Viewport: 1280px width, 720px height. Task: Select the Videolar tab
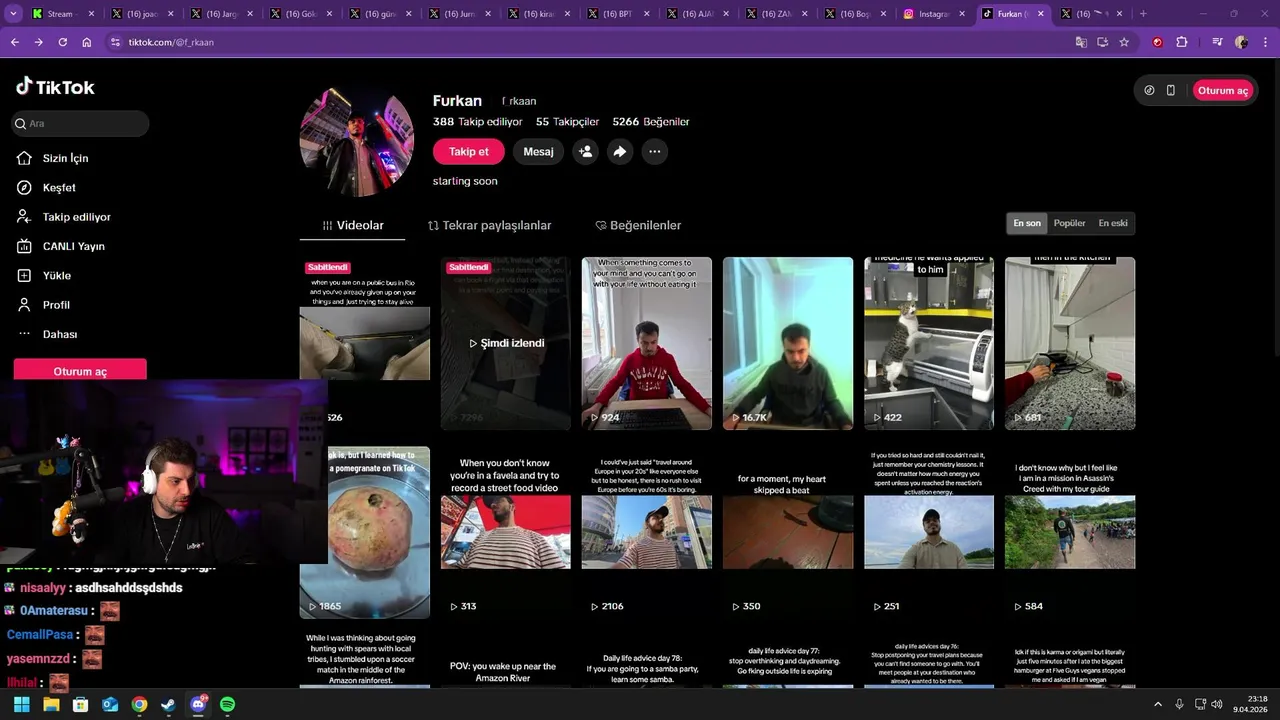[x=352, y=225]
